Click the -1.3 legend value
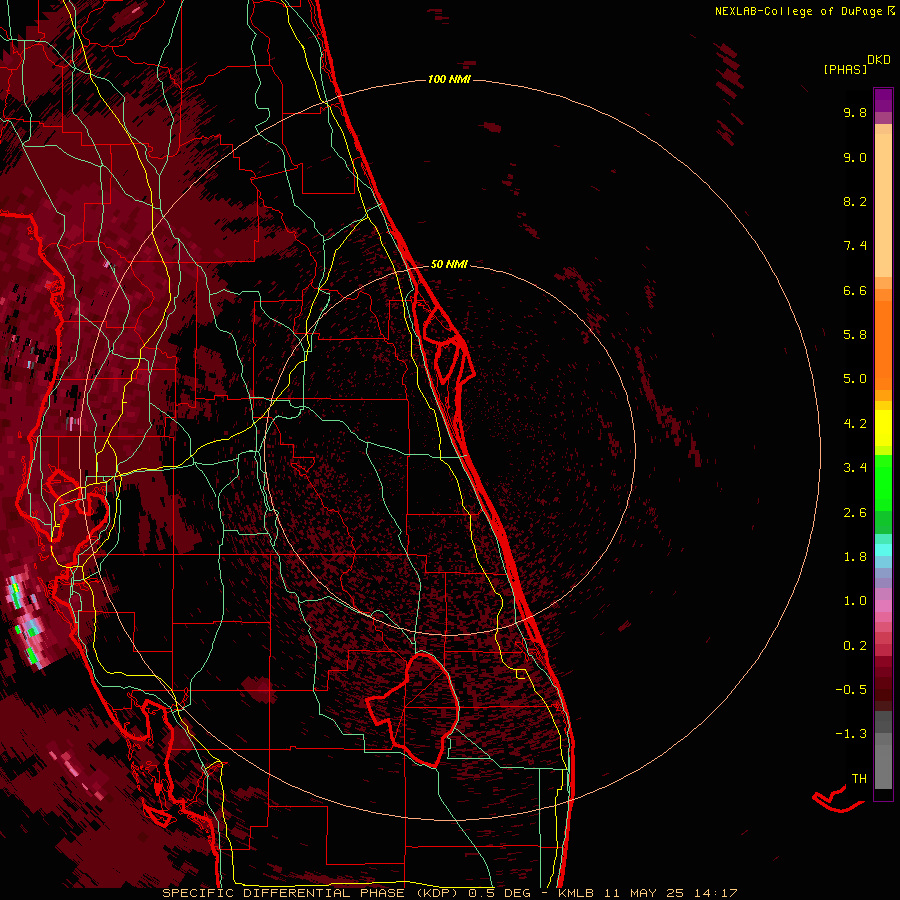900x900 pixels. [x=851, y=734]
